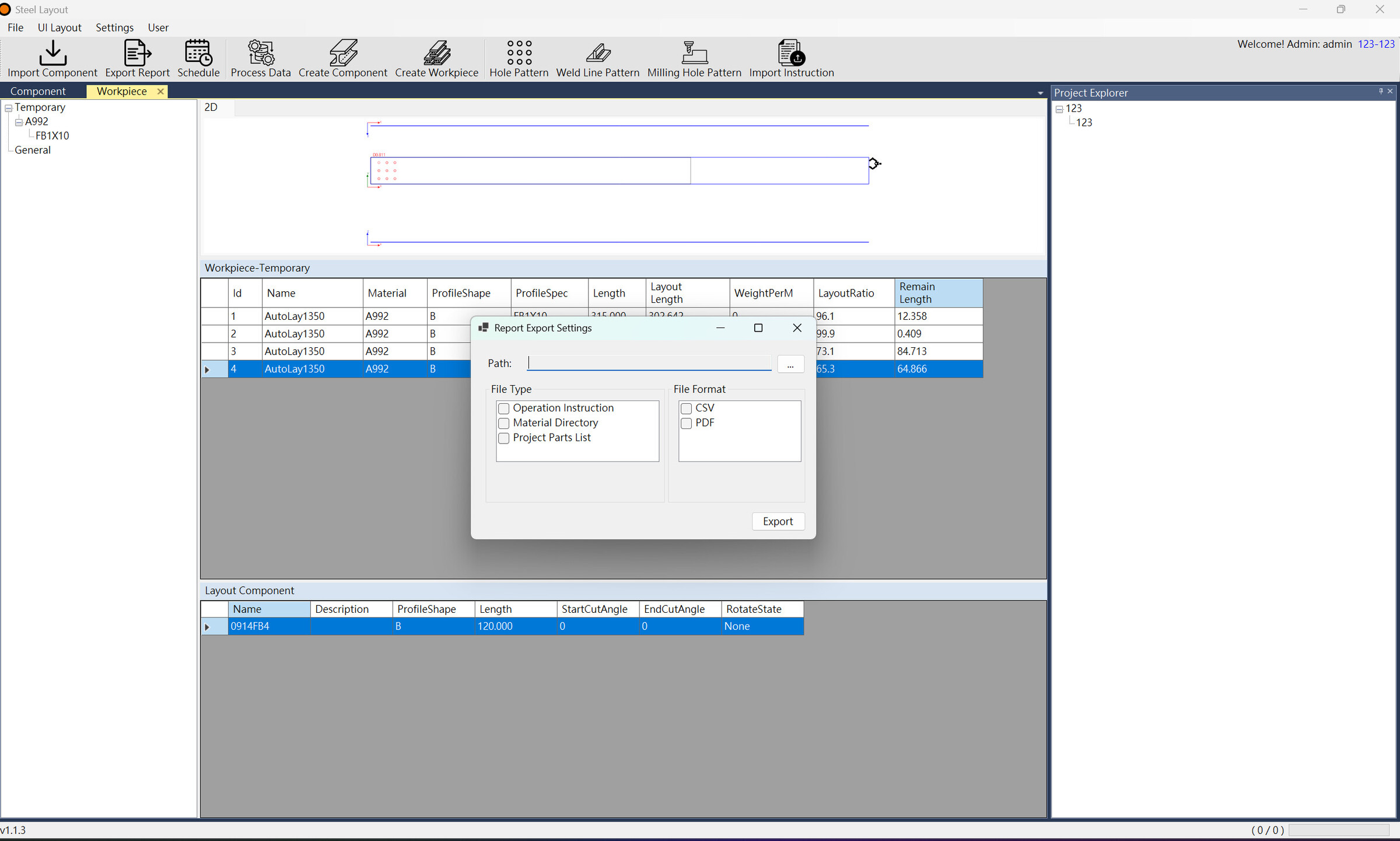Open the document tab list dropdown arrow
Screen dimensions: 1400x841
pyautogui.click(x=1040, y=93)
